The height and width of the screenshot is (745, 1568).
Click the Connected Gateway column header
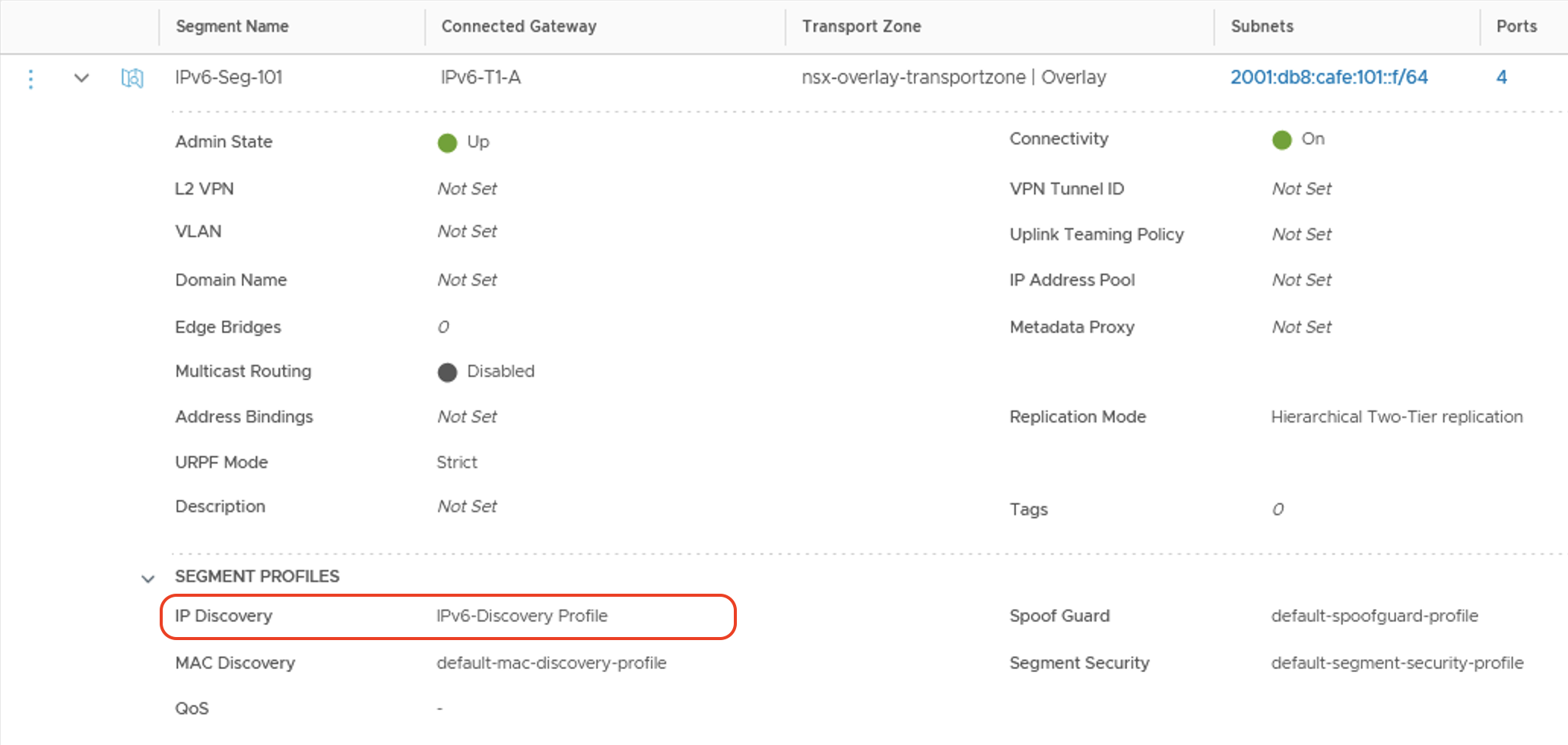tap(519, 26)
